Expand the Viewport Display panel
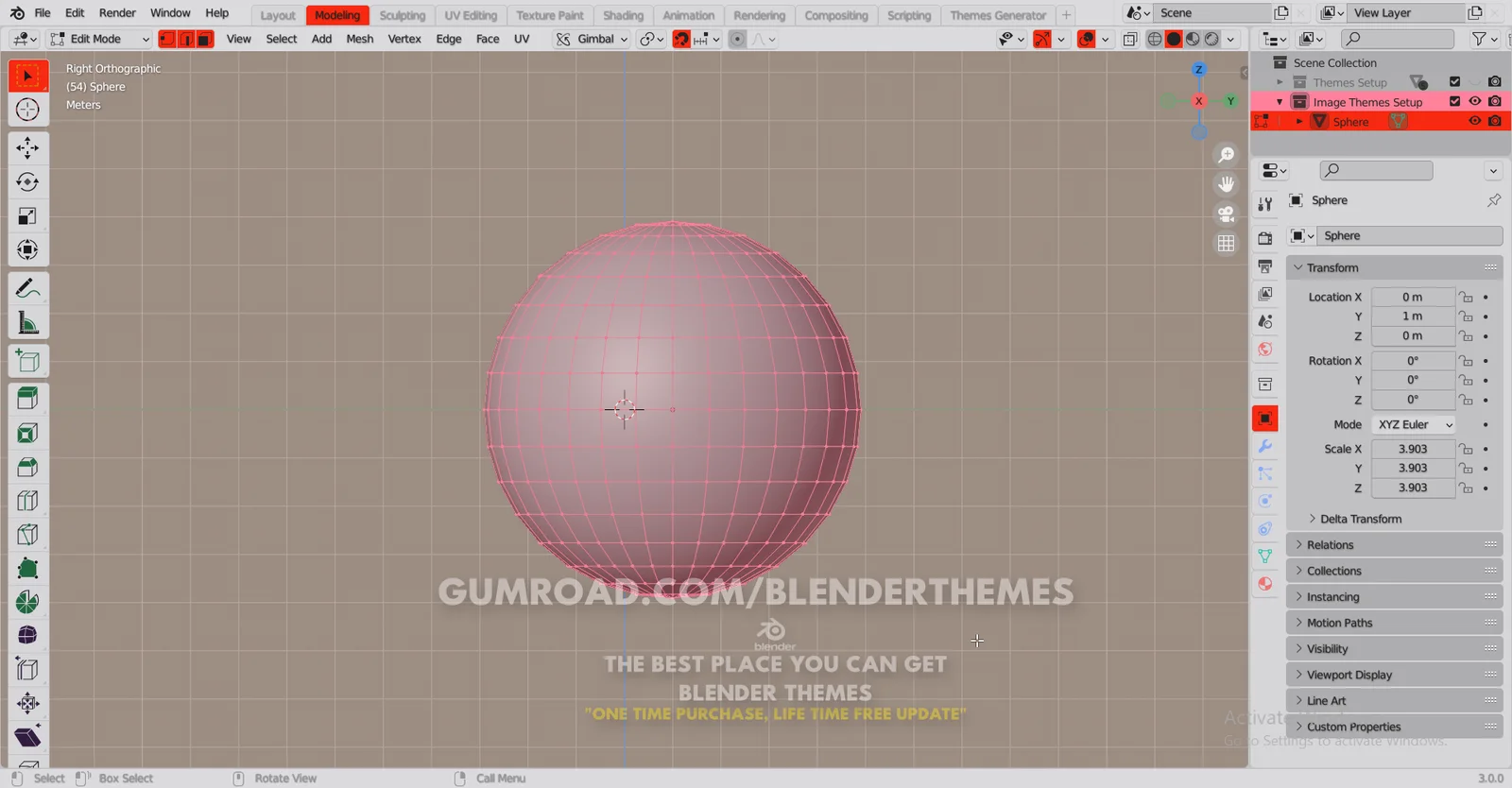 click(x=1394, y=675)
